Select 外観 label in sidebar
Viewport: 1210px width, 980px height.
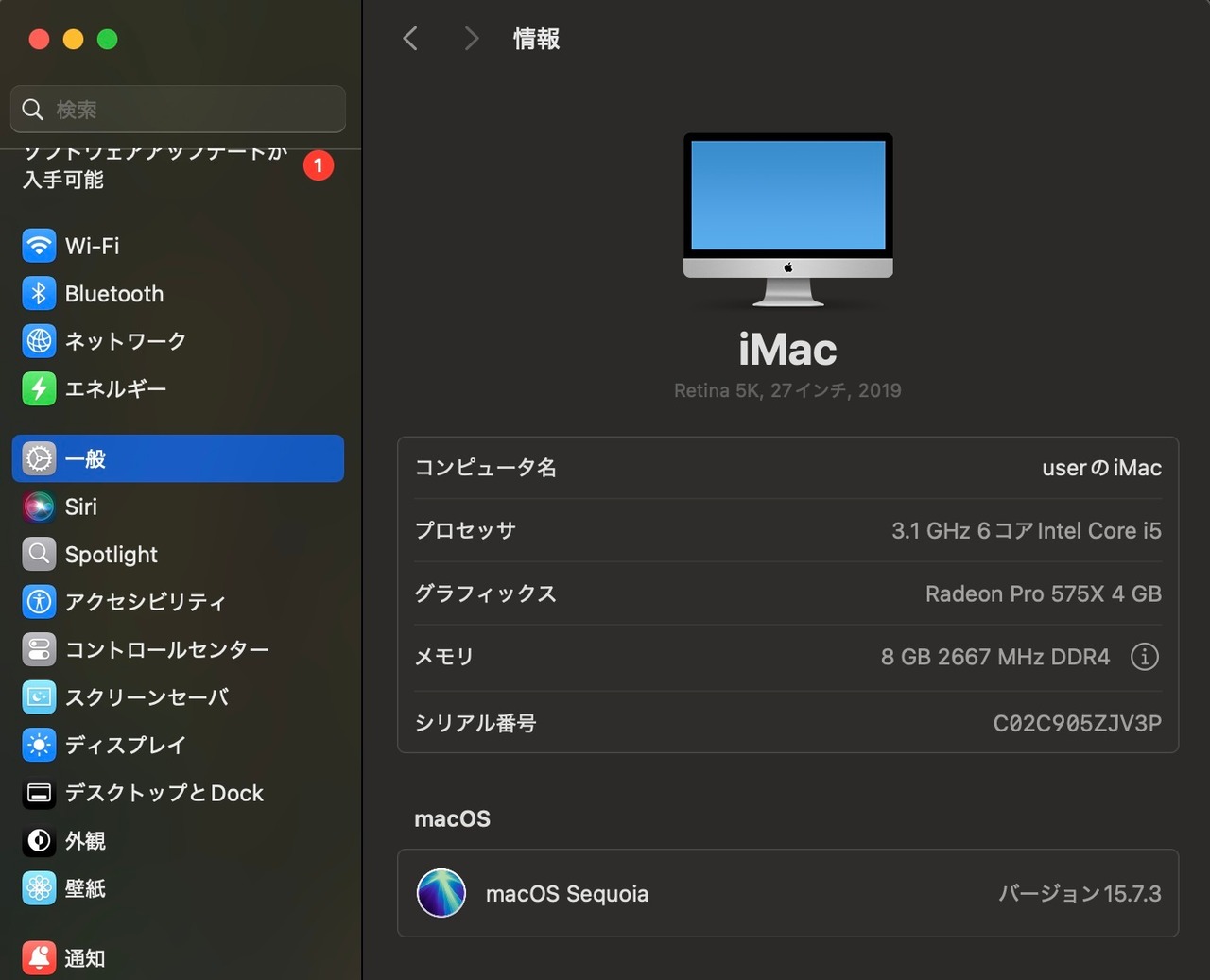click(85, 841)
